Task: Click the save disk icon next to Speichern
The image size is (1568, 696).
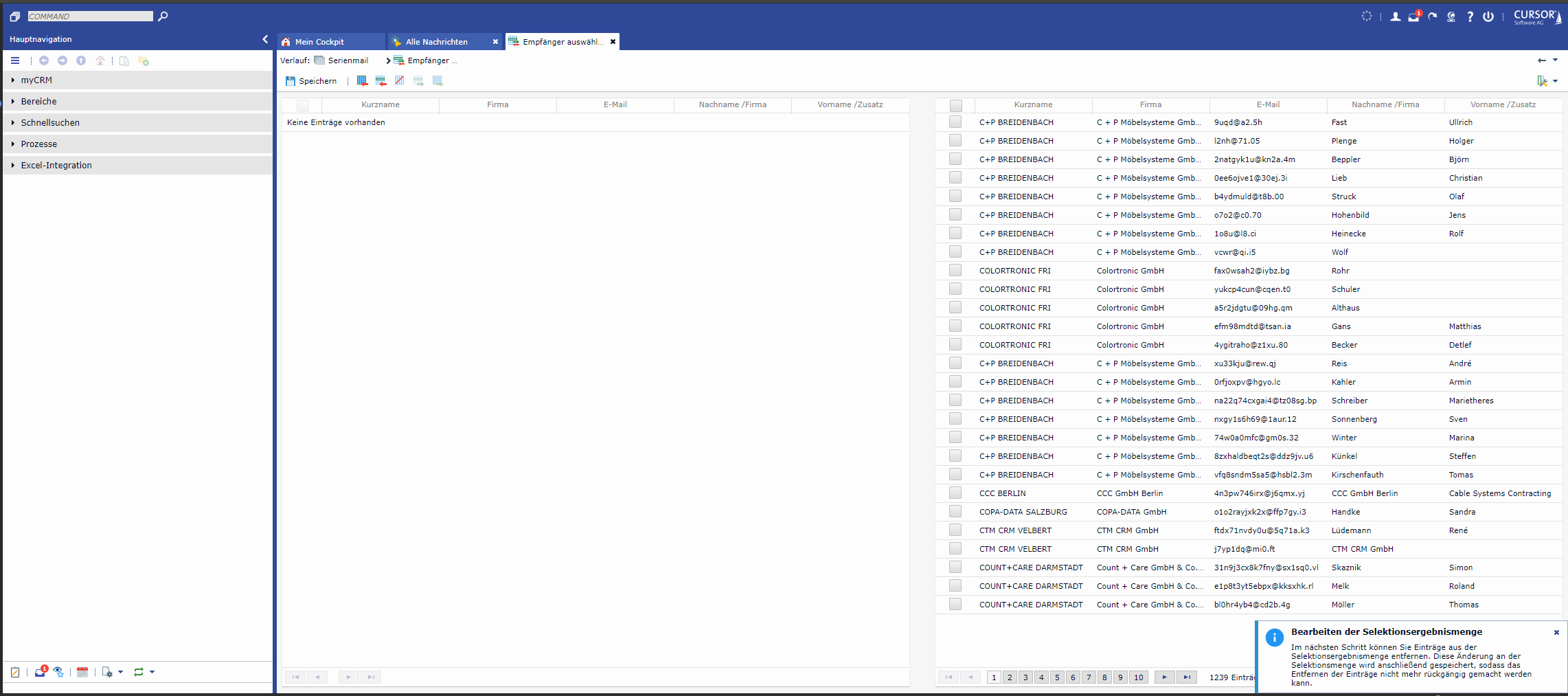Action: 290,81
